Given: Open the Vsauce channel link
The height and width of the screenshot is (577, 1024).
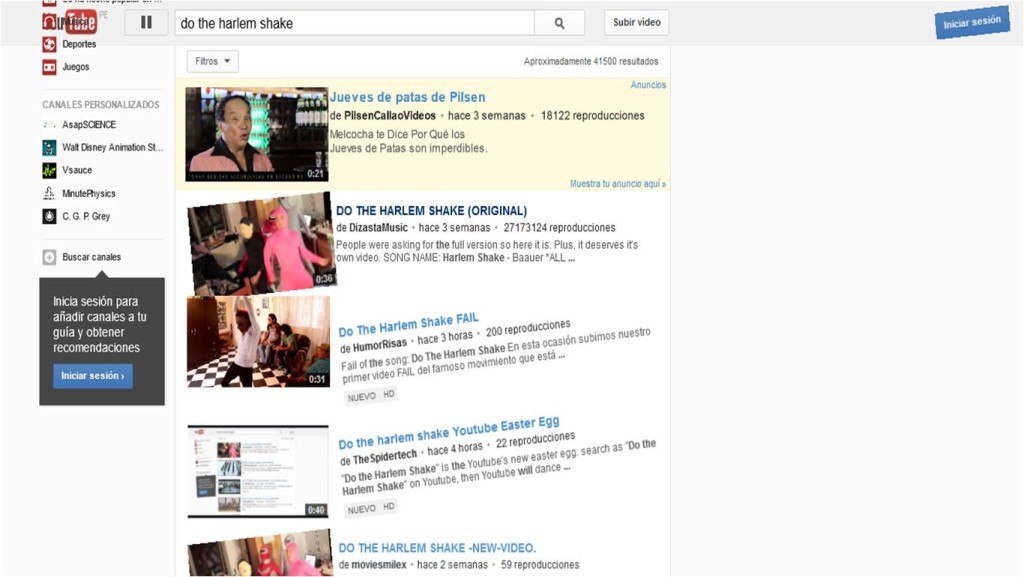Looking at the screenshot, I should pyautogui.click(x=77, y=170).
